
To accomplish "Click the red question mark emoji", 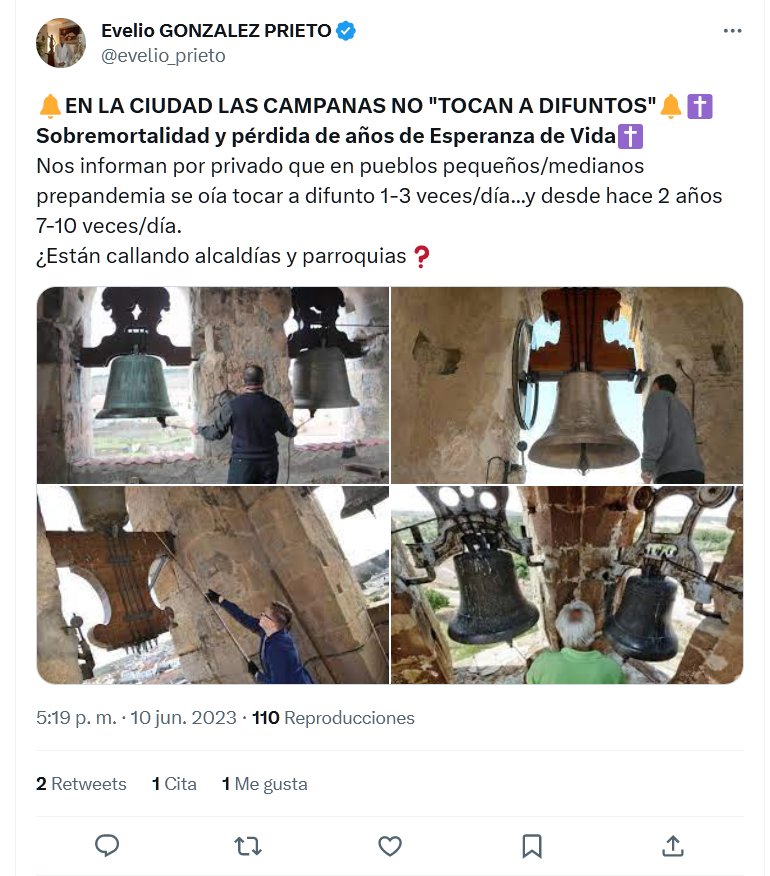I will coord(421,256).
